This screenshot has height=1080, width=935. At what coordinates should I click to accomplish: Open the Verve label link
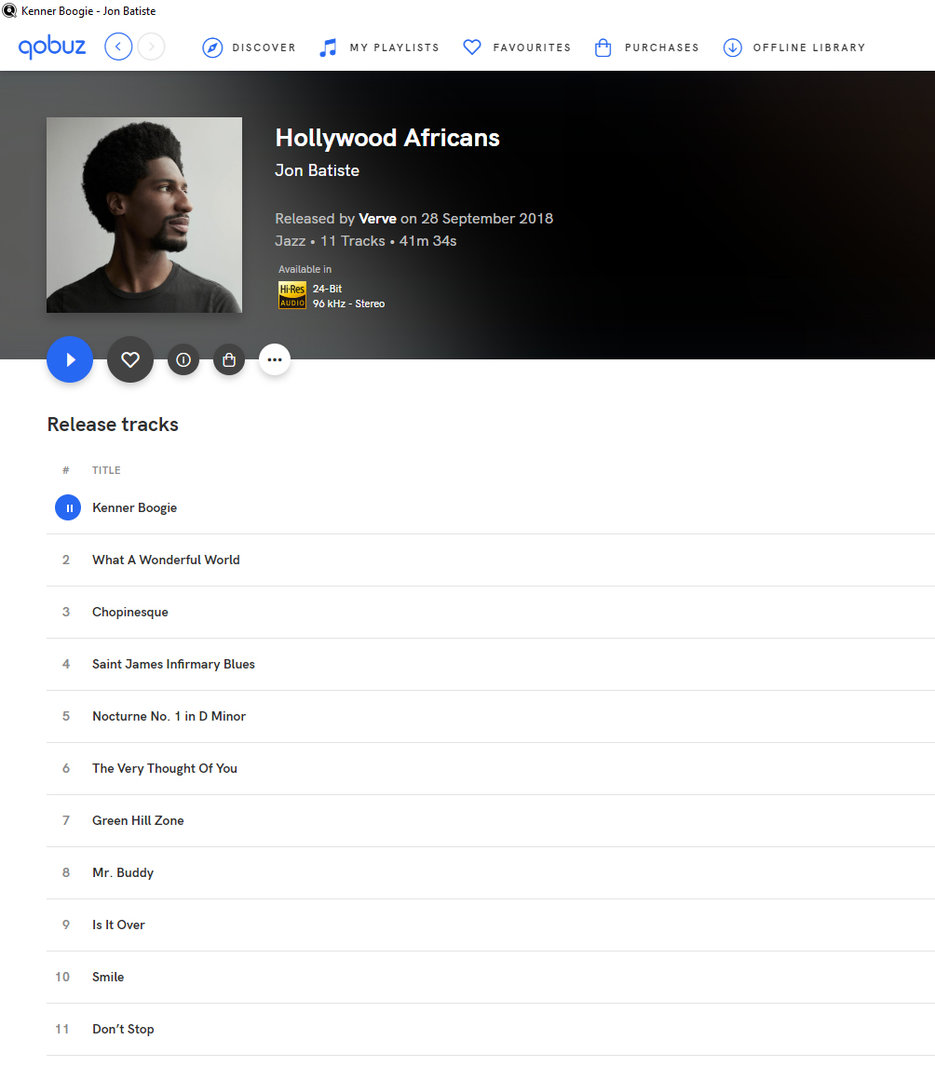378,218
